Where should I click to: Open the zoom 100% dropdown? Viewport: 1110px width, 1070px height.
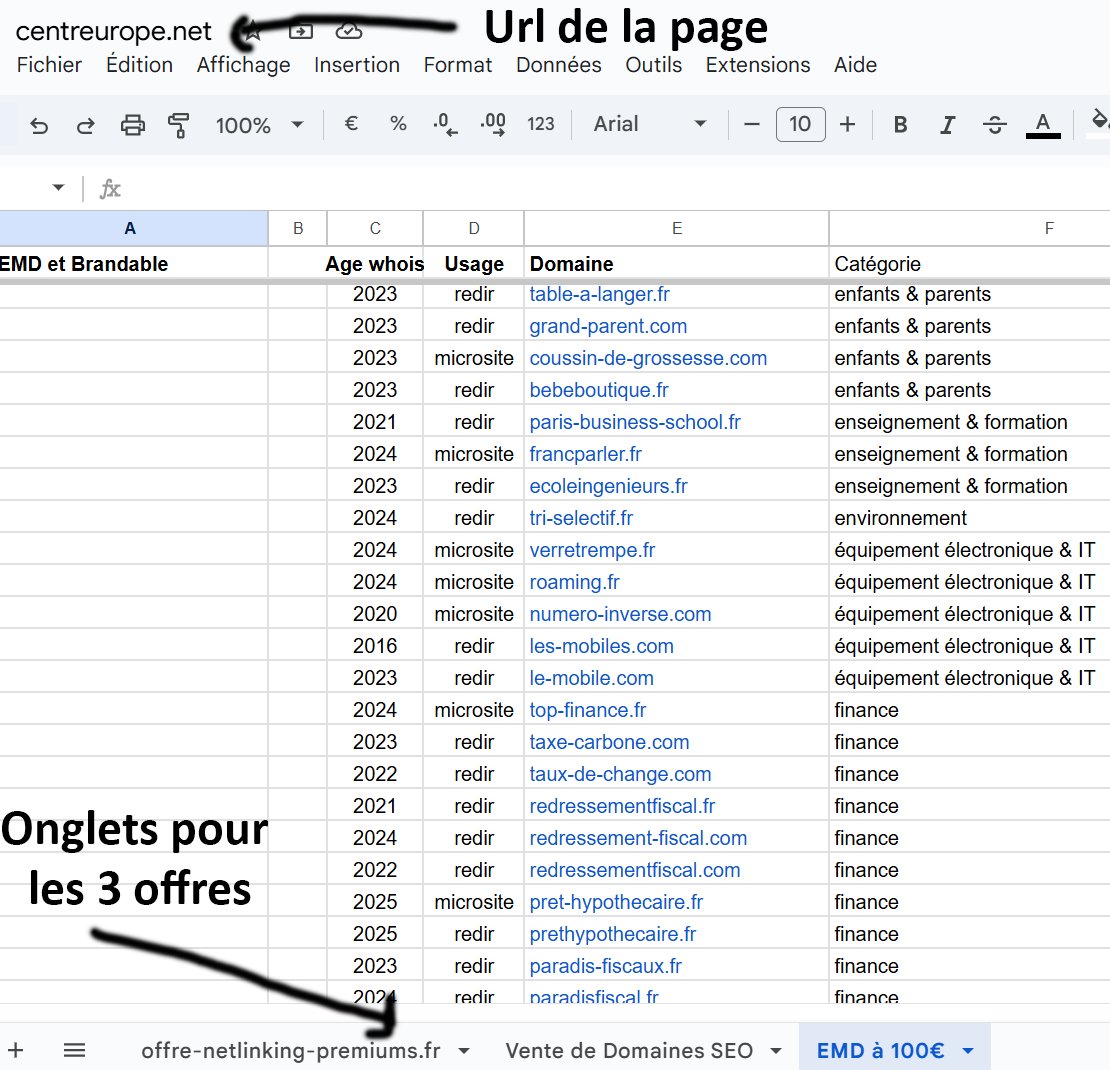[x=259, y=125]
